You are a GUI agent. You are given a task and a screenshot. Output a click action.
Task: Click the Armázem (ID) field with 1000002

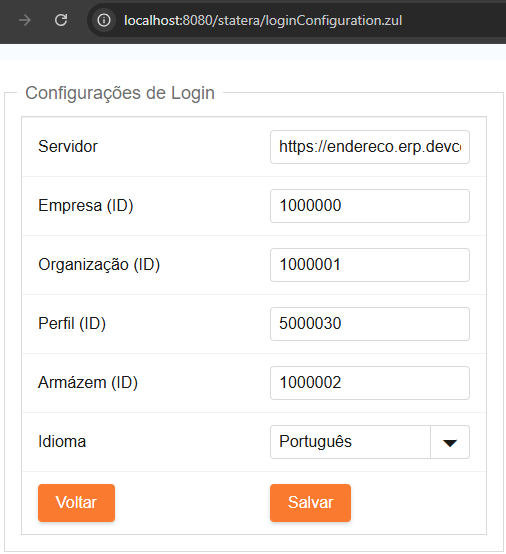370,383
